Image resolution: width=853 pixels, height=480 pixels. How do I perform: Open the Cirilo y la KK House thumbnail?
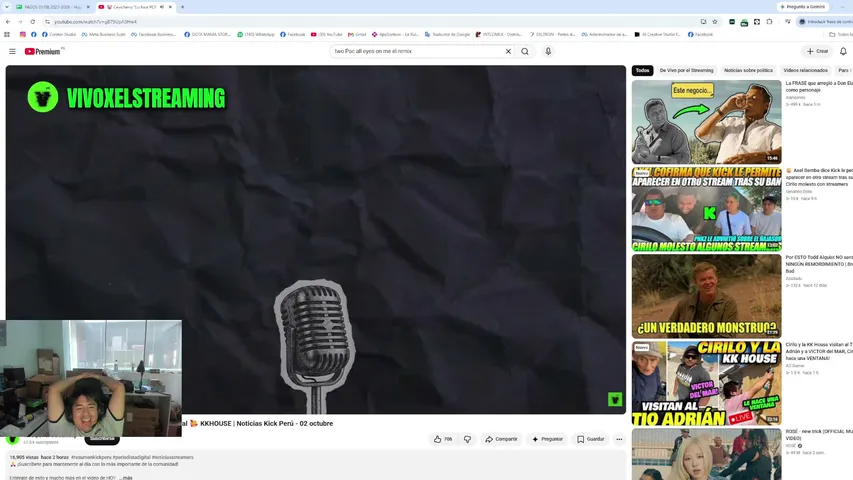click(706, 383)
